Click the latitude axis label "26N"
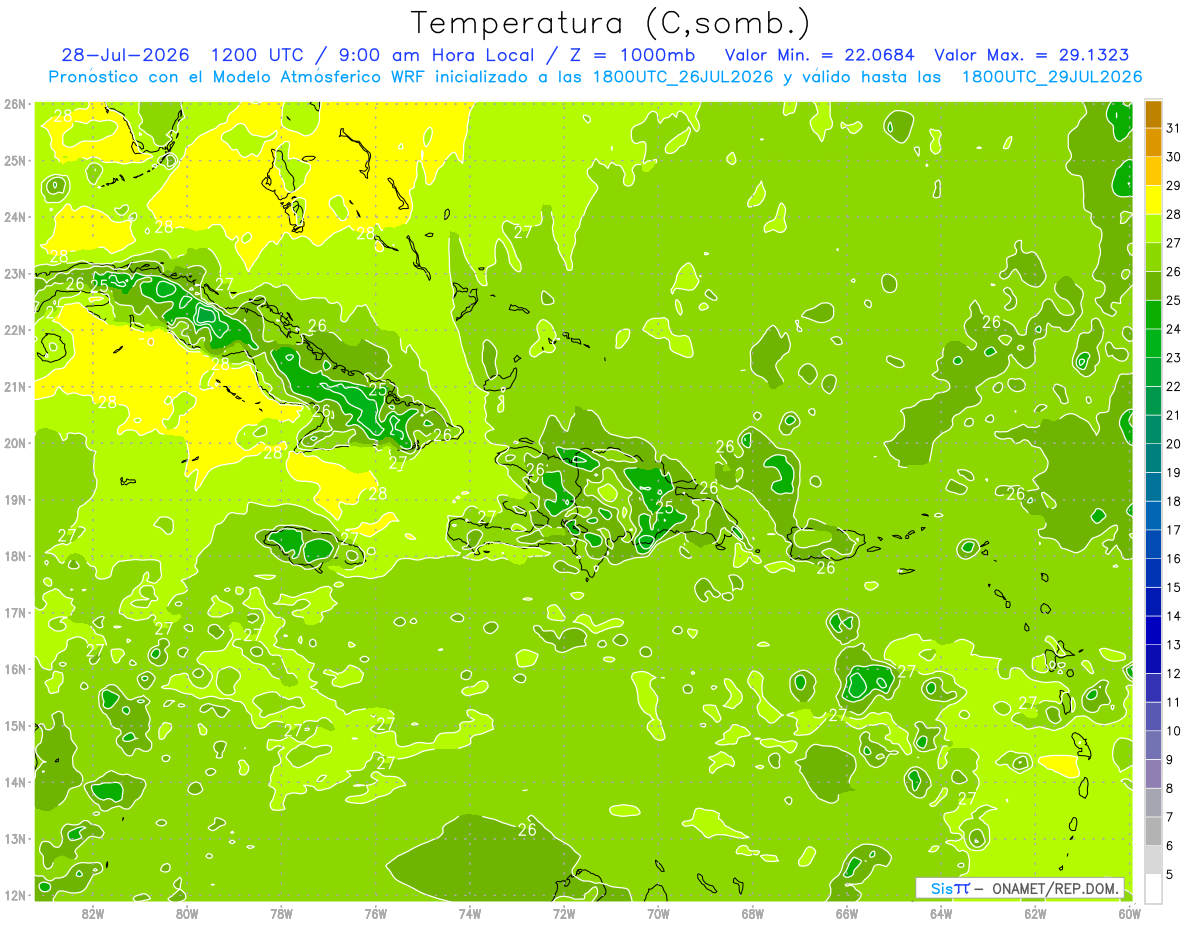This screenshot has width=1200, height=927. click(14, 104)
